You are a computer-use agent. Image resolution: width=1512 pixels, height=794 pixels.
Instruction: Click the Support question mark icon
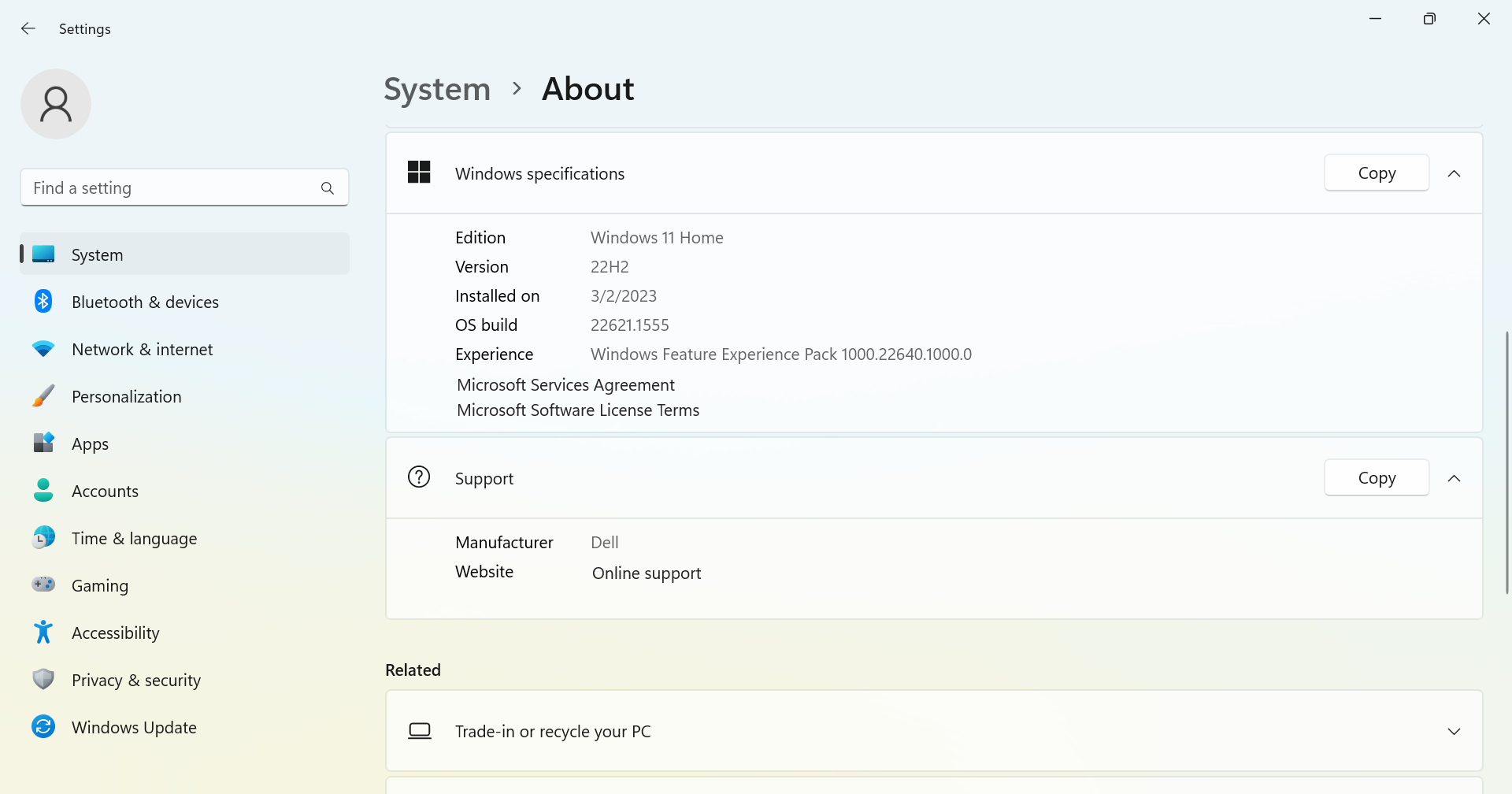click(419, 477)
